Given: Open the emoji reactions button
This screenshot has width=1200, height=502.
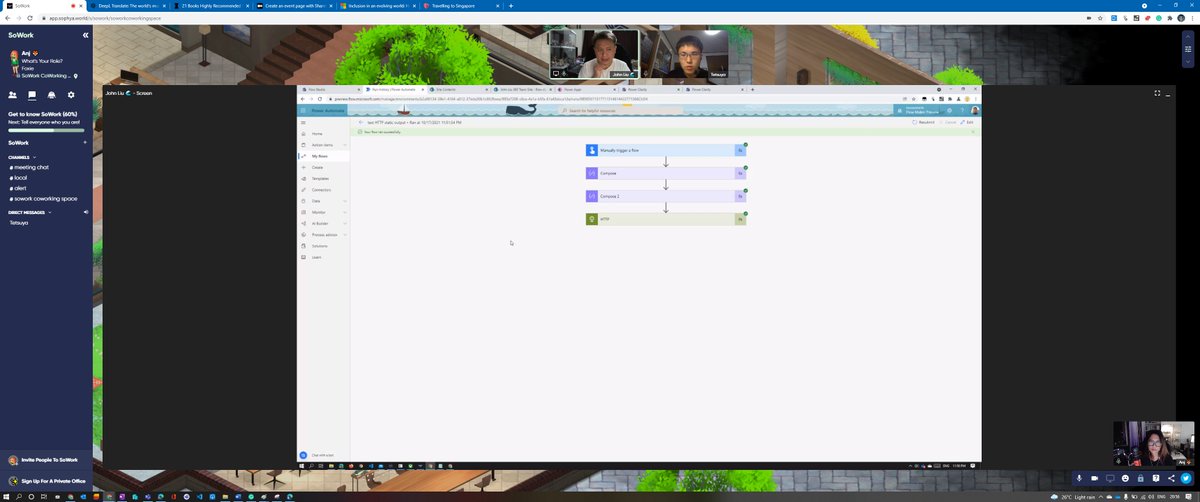Looking at the screenshot, I should pos(1125,478).
